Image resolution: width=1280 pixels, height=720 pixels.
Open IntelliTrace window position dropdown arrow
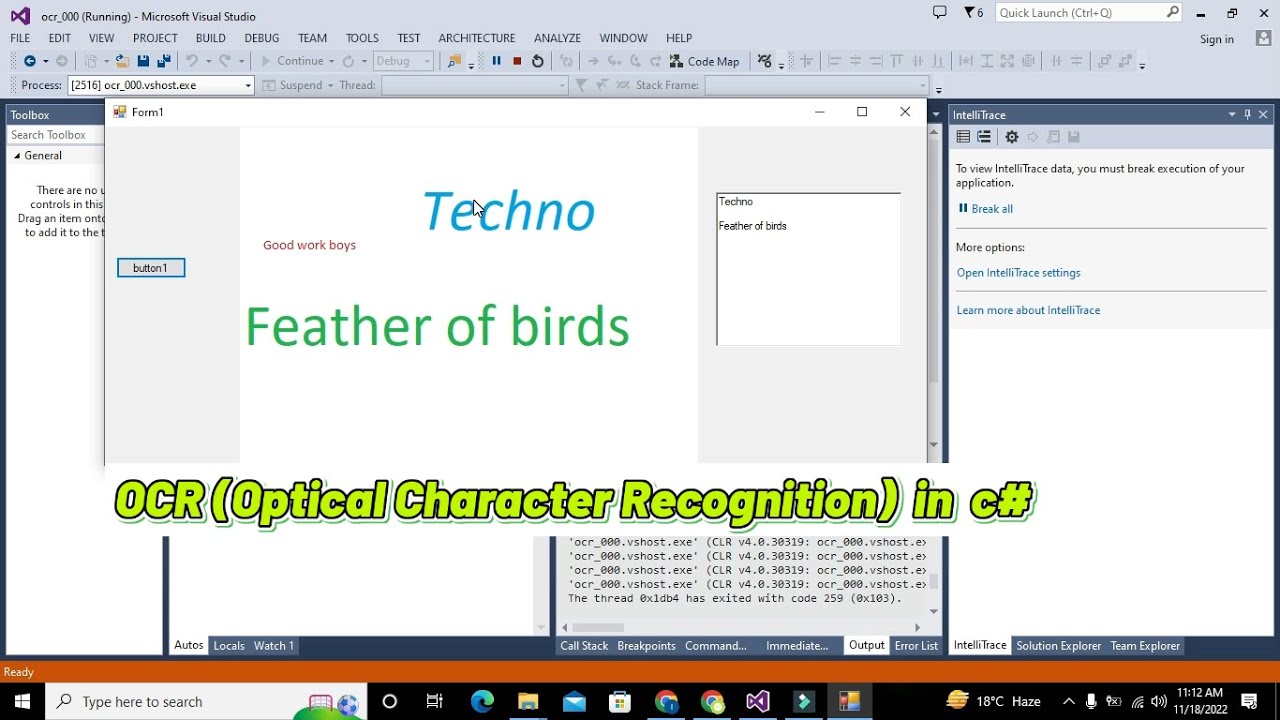[1232, 115]
